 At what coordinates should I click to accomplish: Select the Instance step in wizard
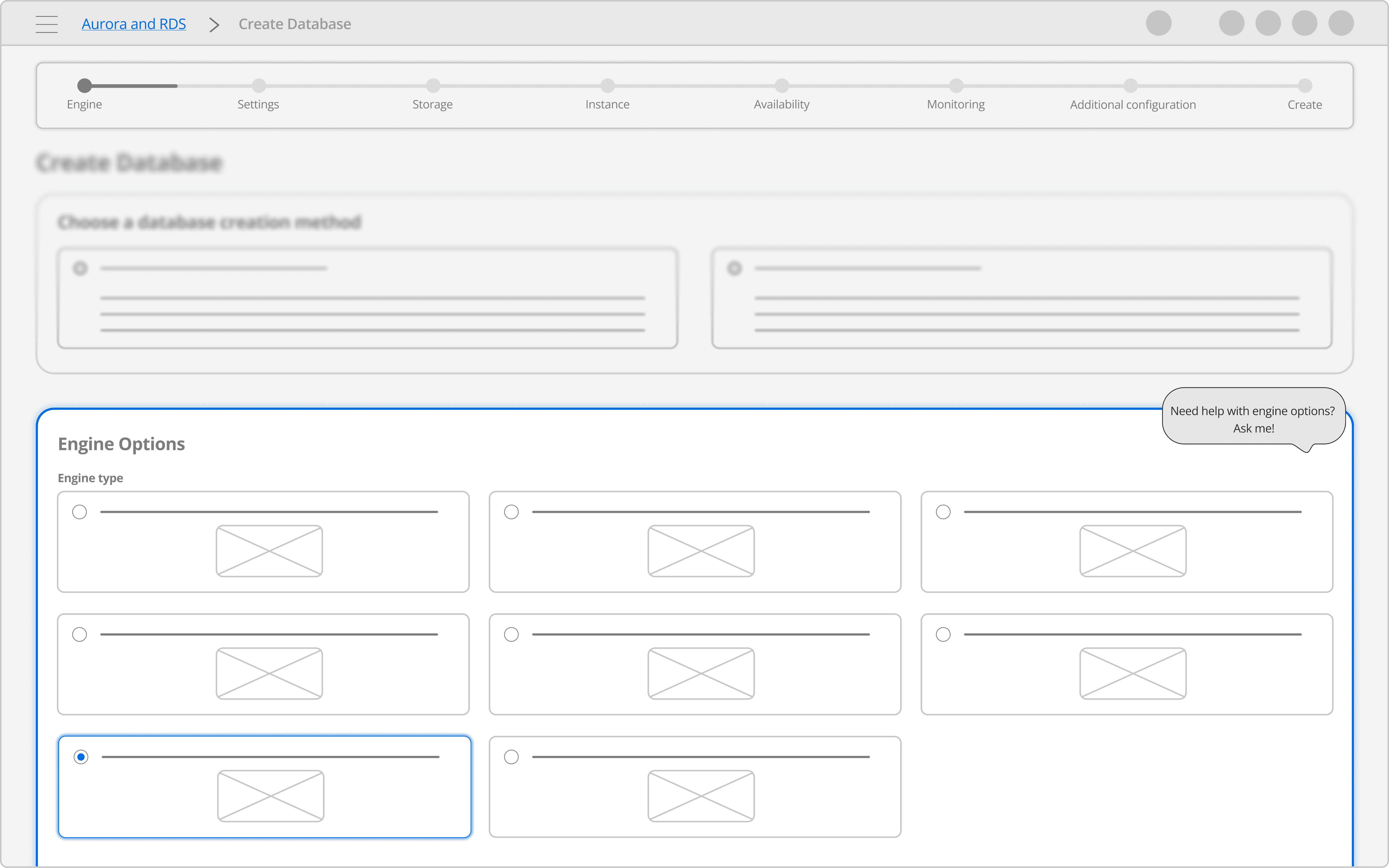pyautogui.click(x=608, y=86)
